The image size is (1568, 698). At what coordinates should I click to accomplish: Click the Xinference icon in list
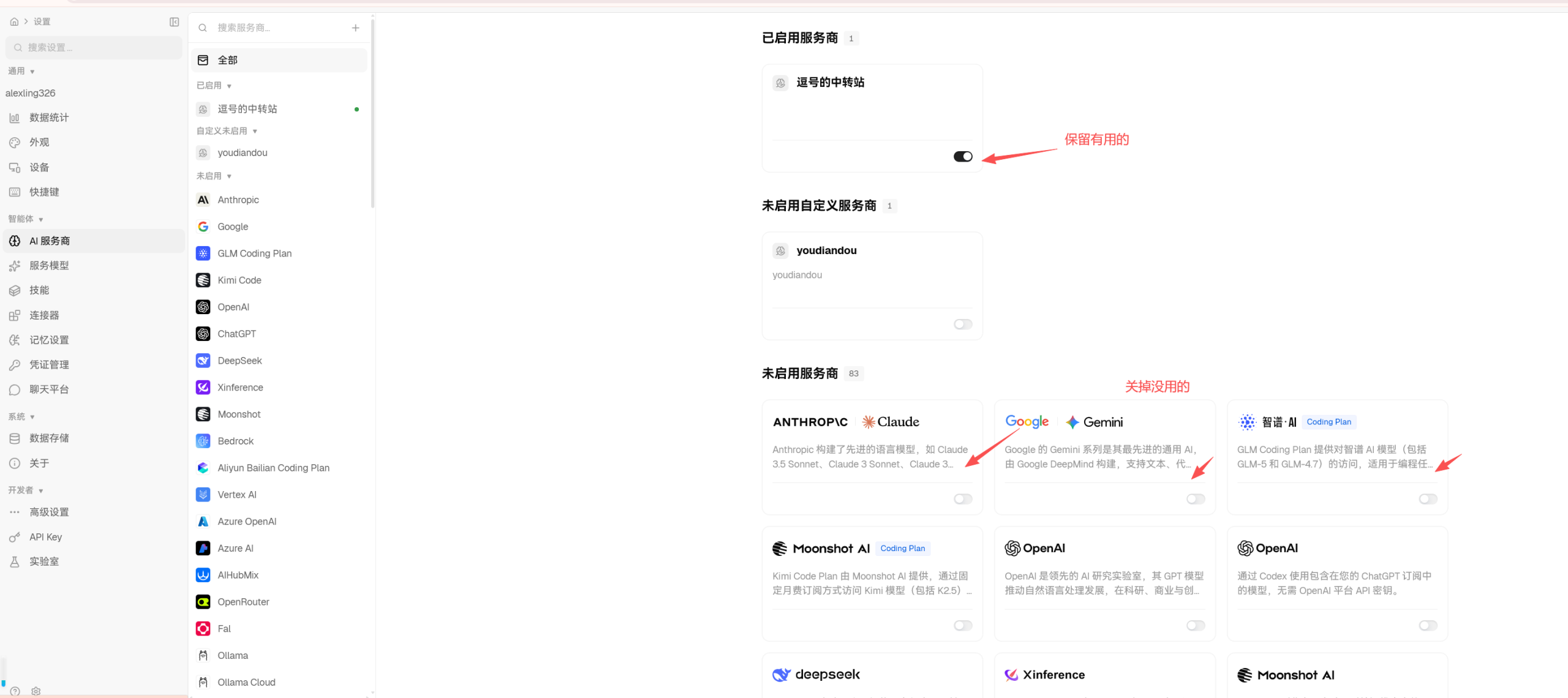(203, 388)
